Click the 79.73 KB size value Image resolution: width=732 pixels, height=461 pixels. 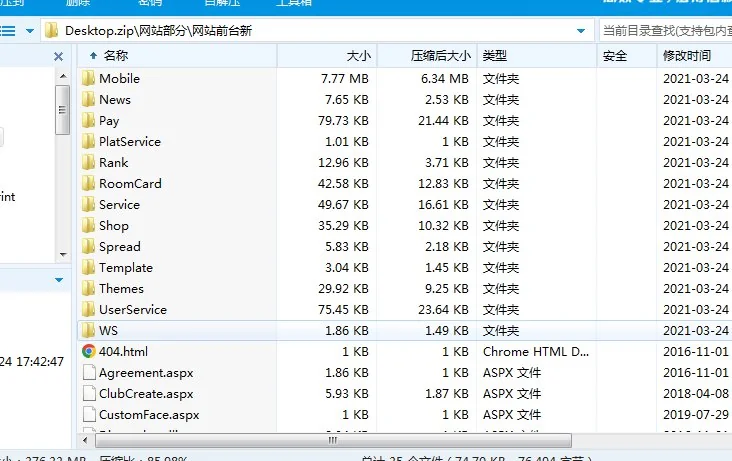point(343,121)
